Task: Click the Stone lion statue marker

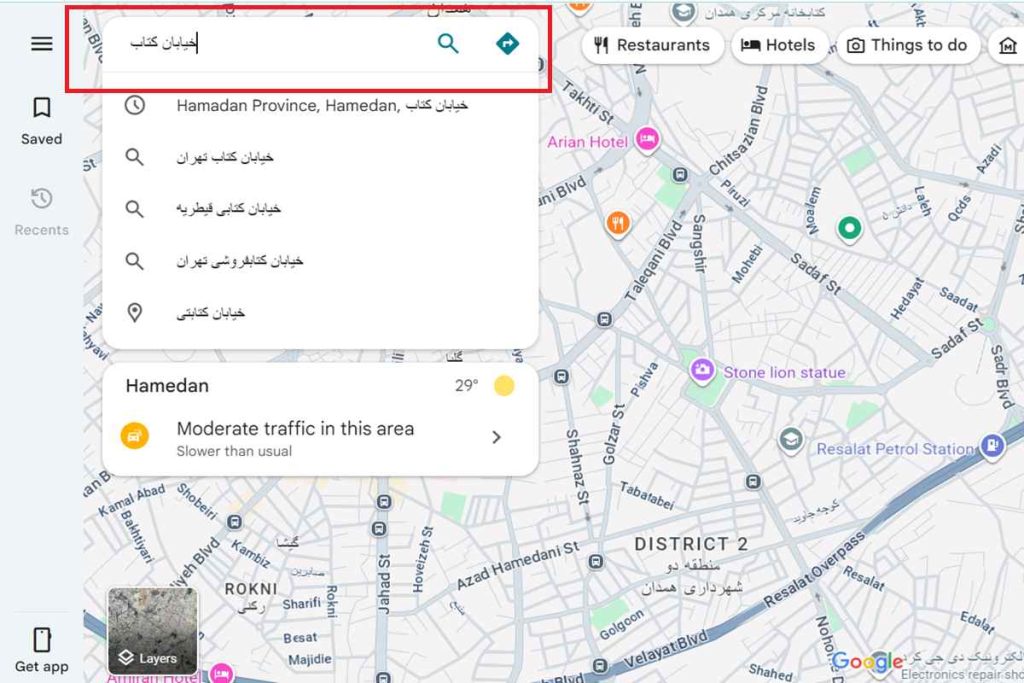Action: [x=702, y=371]
